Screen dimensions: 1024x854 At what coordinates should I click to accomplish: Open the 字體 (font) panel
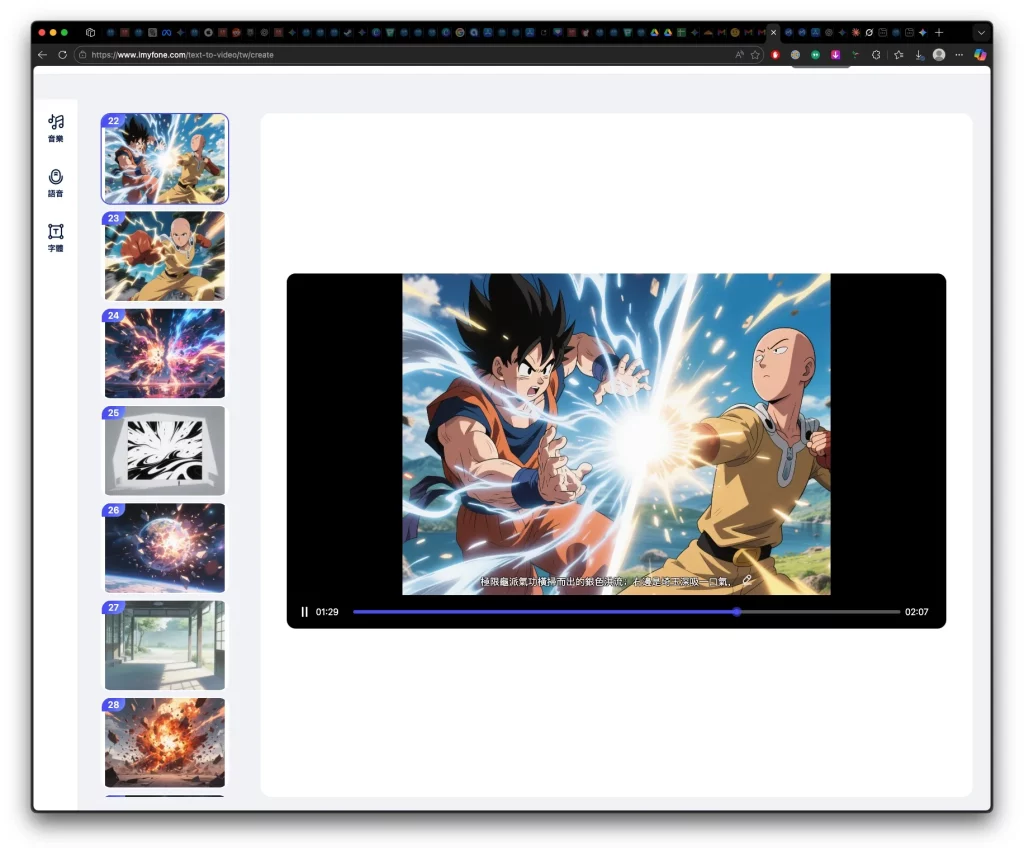56,237
